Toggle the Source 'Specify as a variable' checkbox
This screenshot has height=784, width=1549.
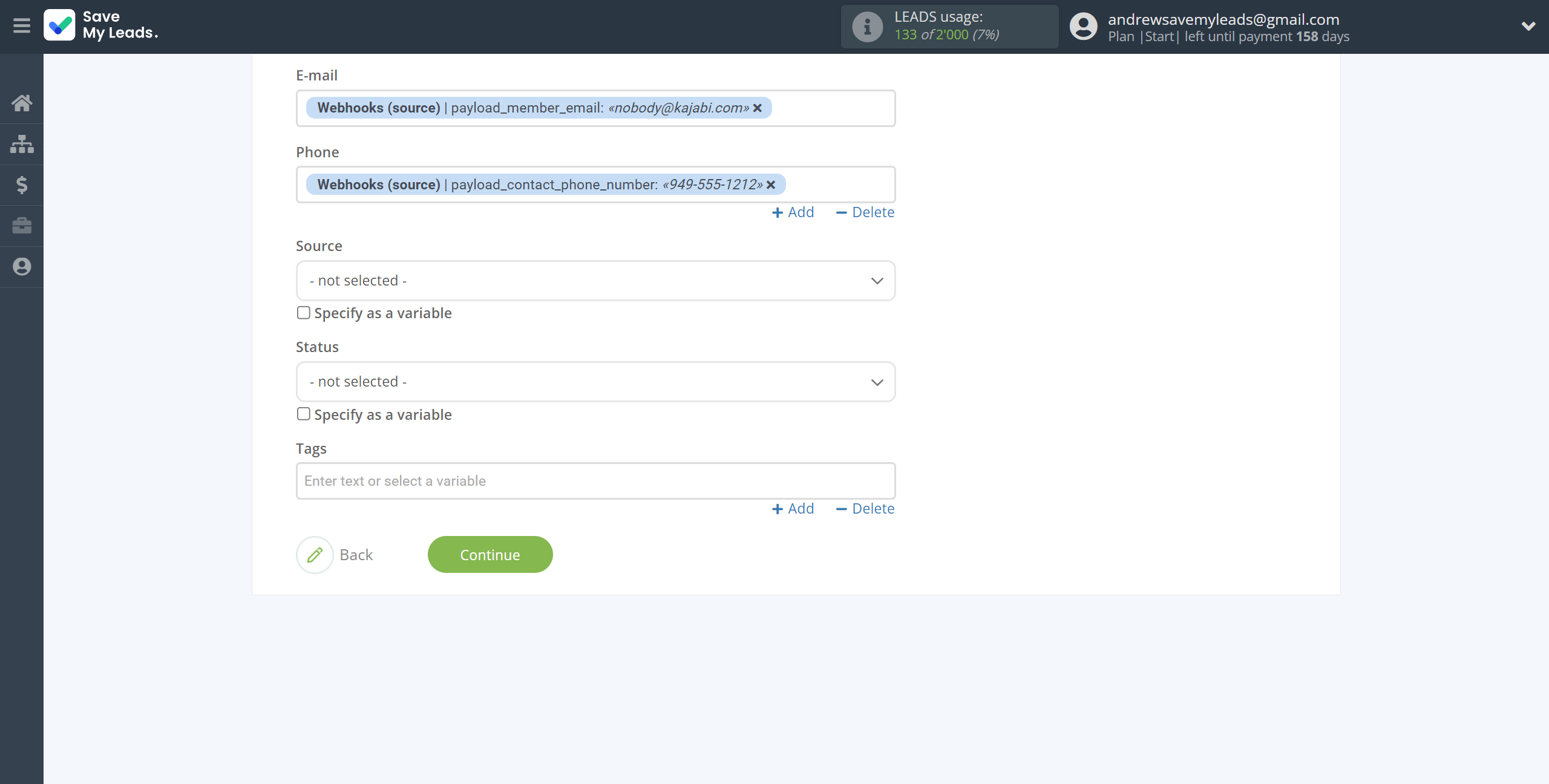(x=304, y=313)
